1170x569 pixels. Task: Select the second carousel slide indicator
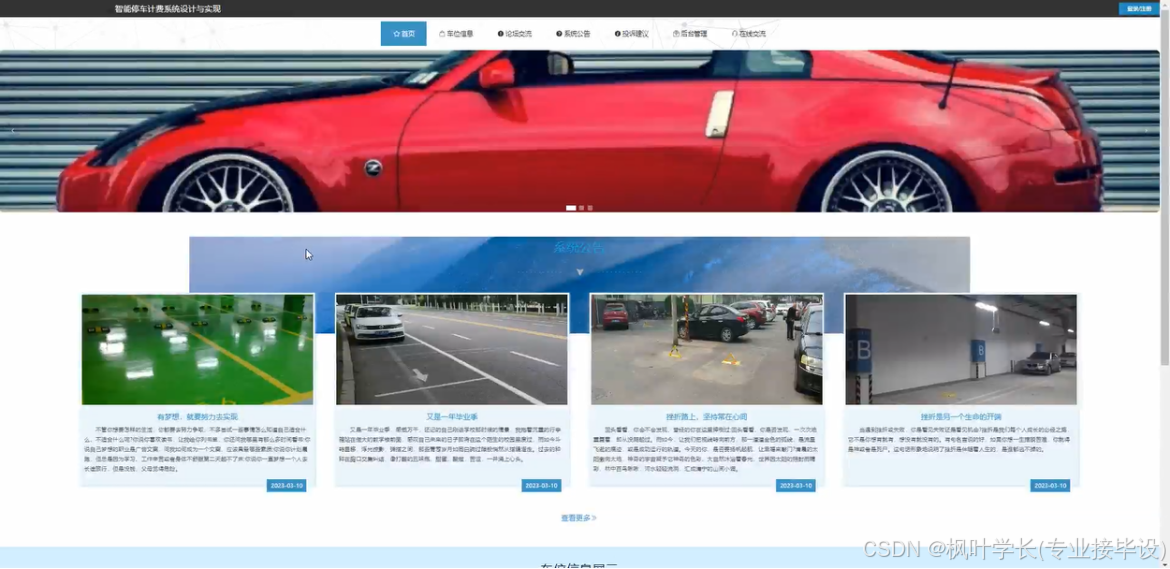click(x=582, y=208)
